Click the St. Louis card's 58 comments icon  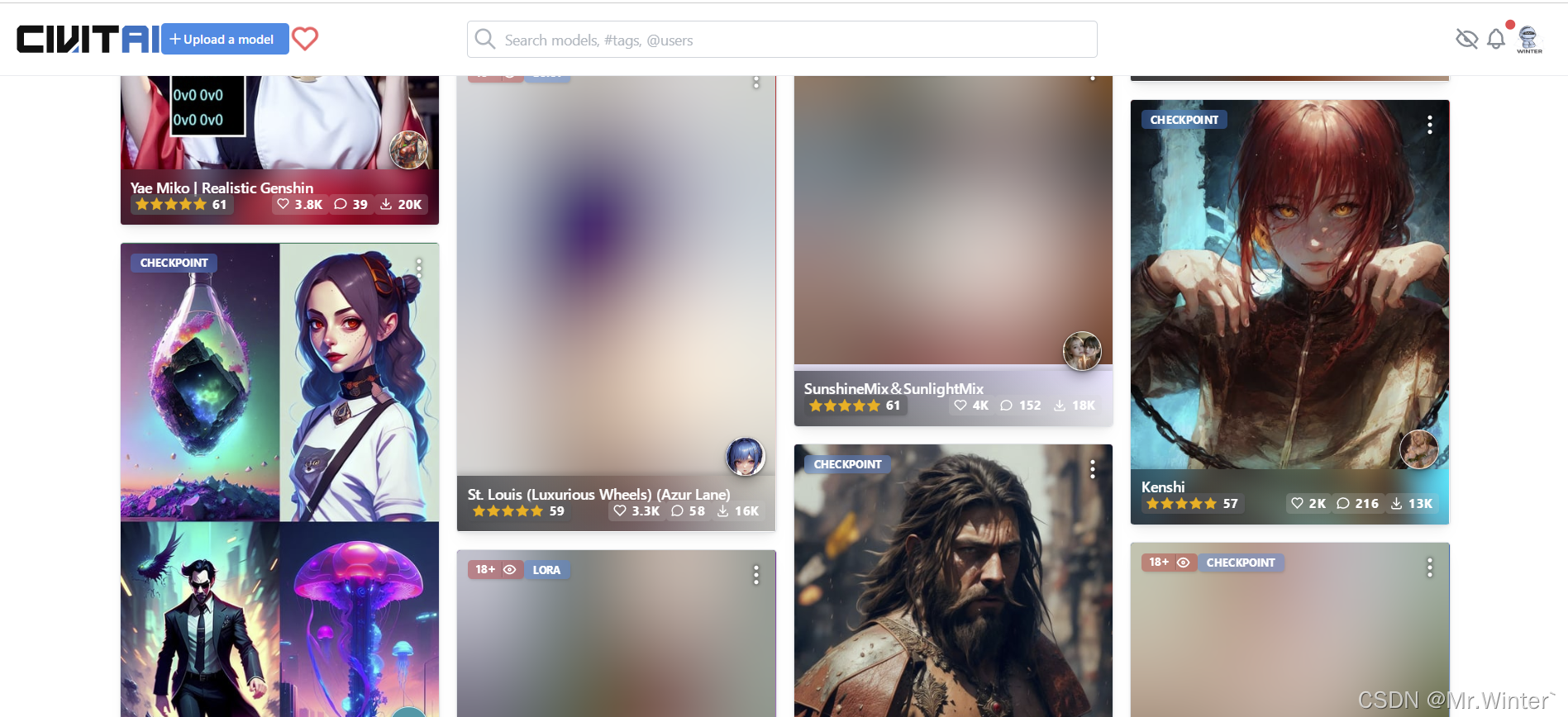(x=678, y=511)
